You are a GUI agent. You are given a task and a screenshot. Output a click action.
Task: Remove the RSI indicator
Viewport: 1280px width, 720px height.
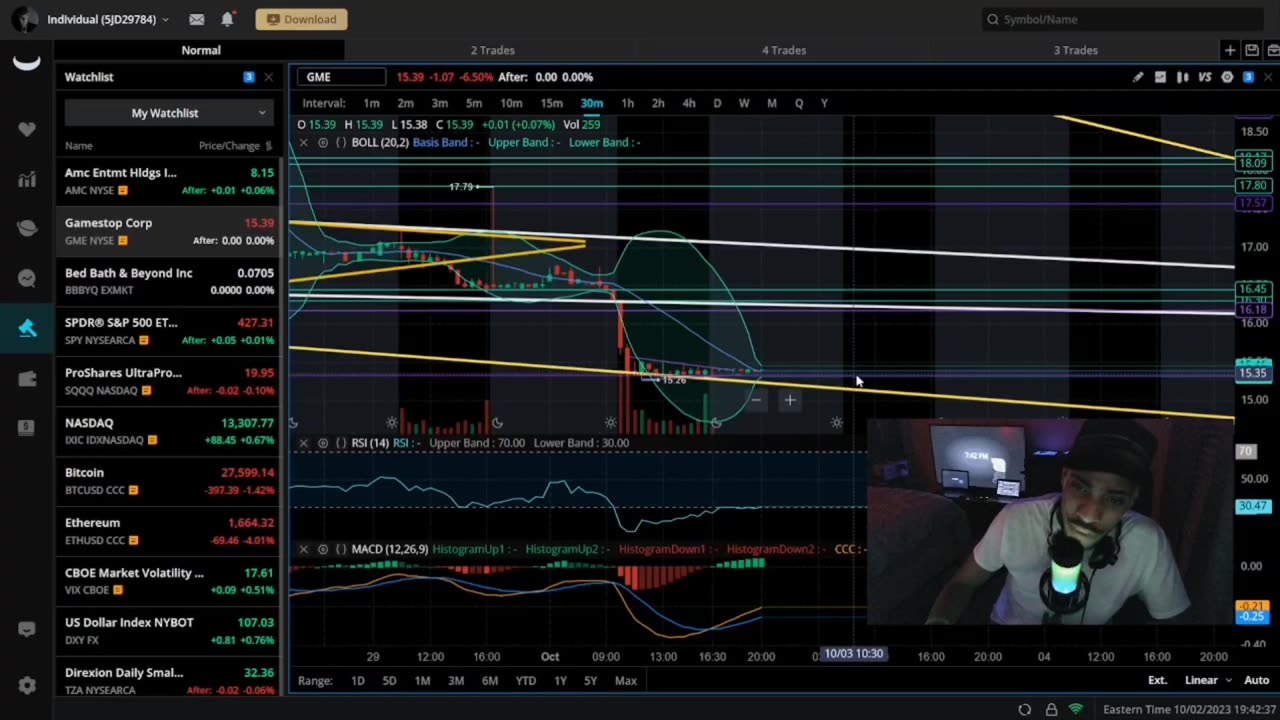pos(304,443)
